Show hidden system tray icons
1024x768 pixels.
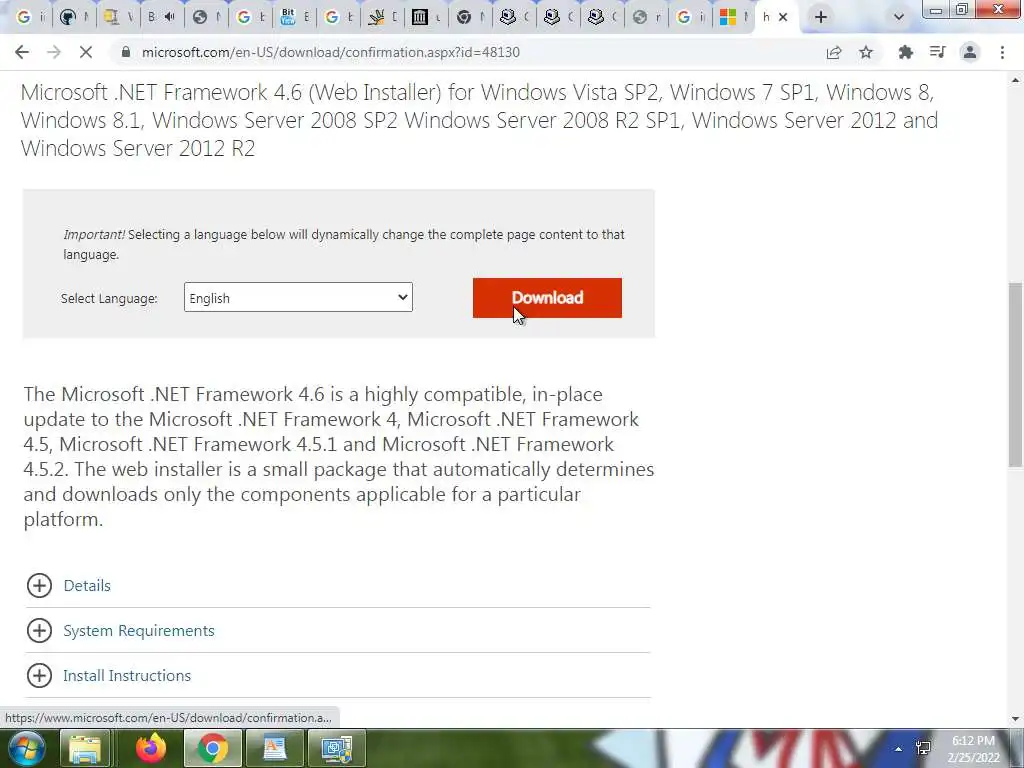click(899, 749)
